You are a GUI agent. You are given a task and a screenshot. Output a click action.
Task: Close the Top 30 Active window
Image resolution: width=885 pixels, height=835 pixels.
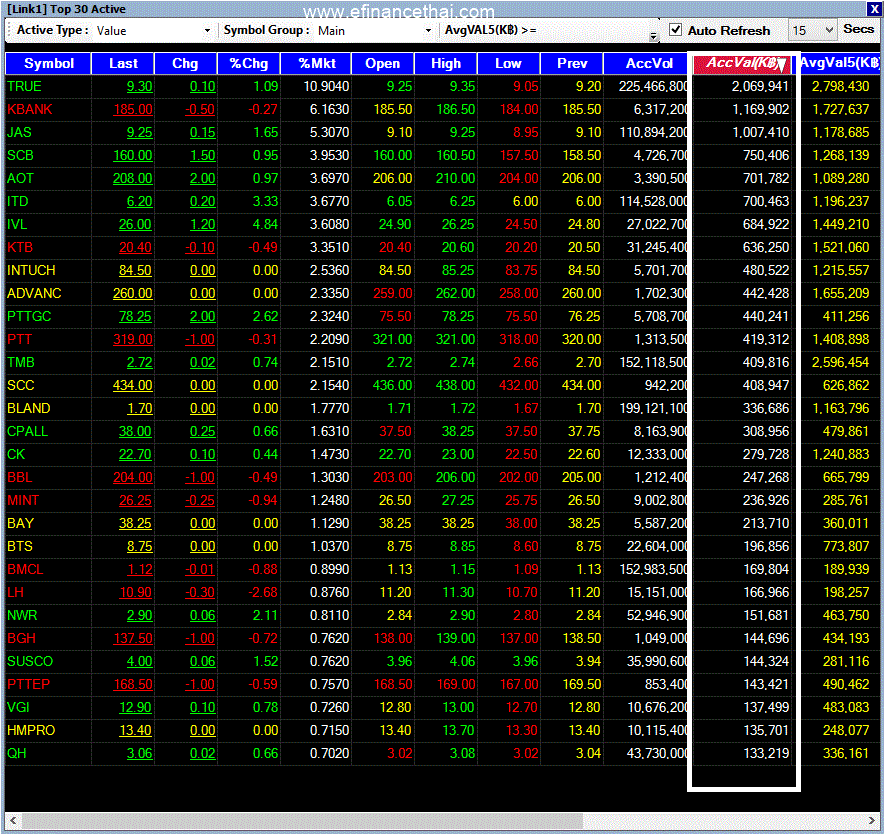point(874,9)
